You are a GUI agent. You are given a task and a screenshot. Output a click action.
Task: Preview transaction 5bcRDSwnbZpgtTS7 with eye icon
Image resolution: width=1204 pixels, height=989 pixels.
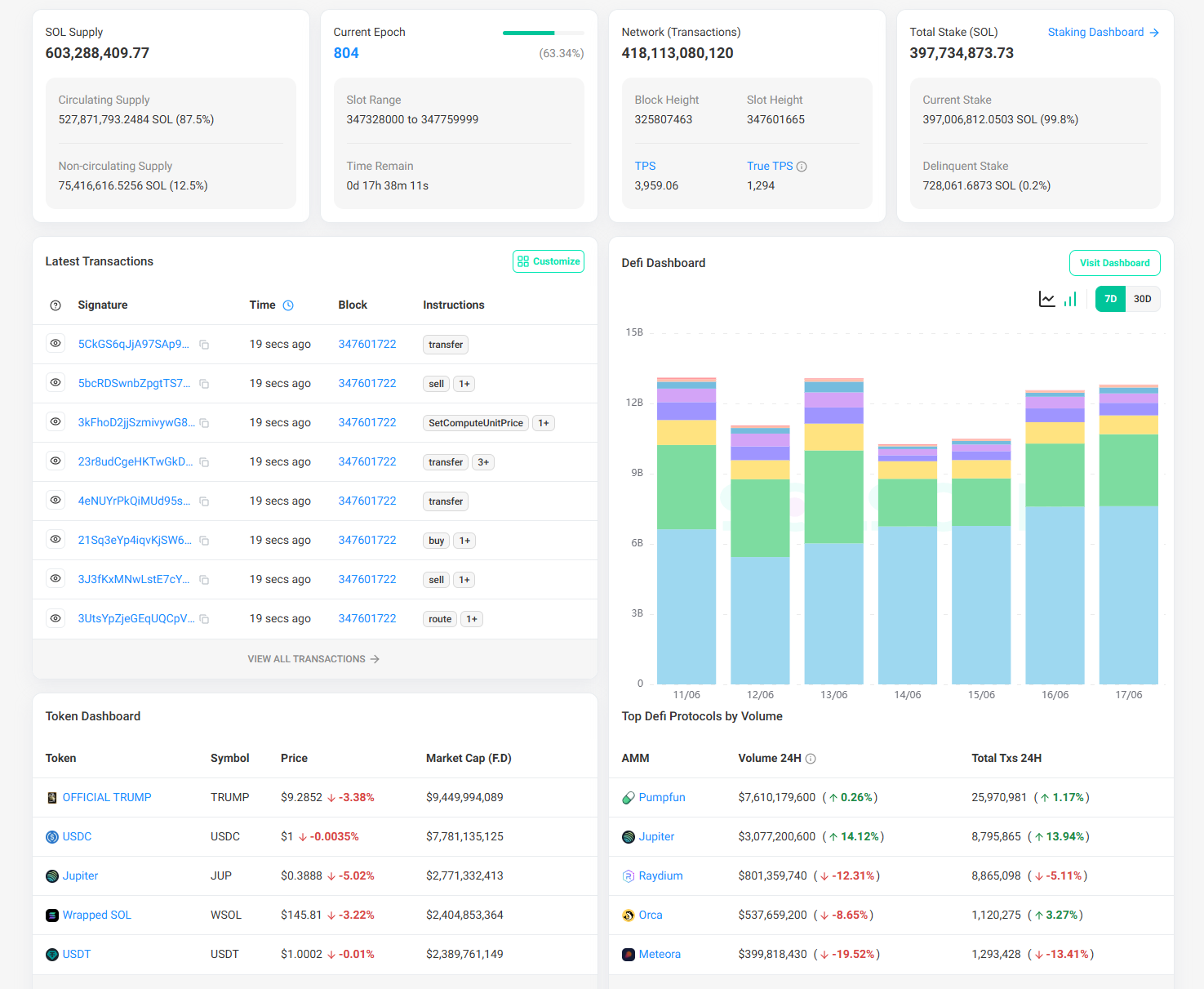tap(56, 383)
